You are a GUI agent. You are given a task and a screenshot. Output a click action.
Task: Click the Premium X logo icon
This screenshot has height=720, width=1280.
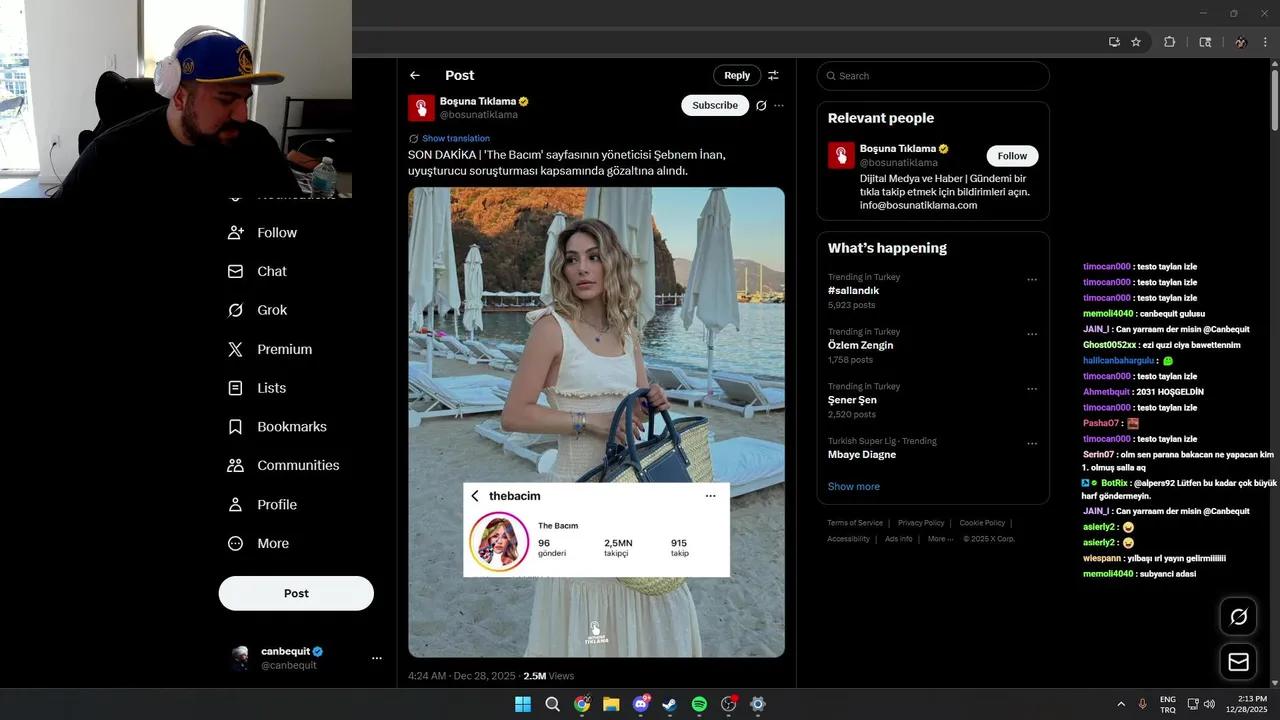coord(236,349)
